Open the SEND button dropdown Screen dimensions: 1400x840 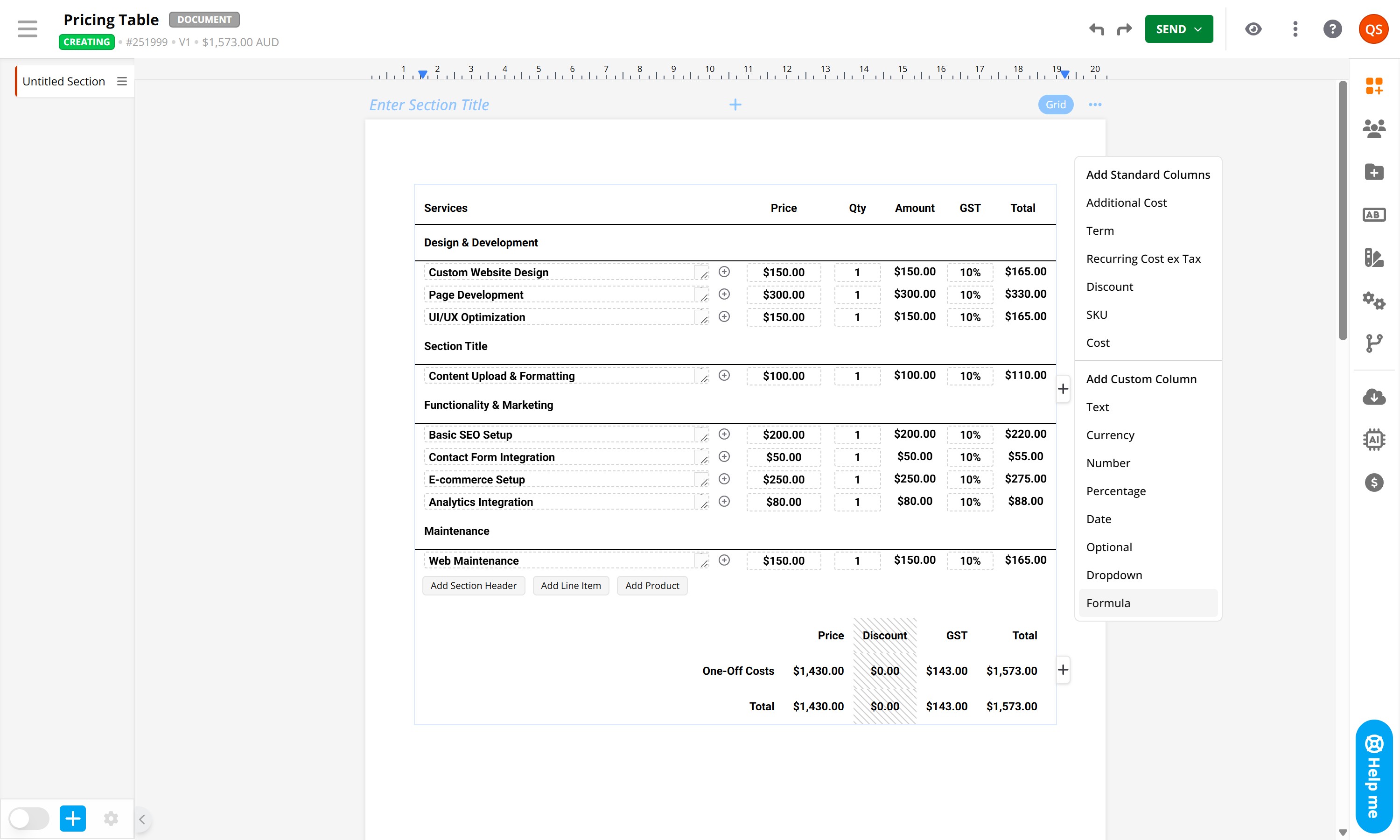pos(1197,29)
